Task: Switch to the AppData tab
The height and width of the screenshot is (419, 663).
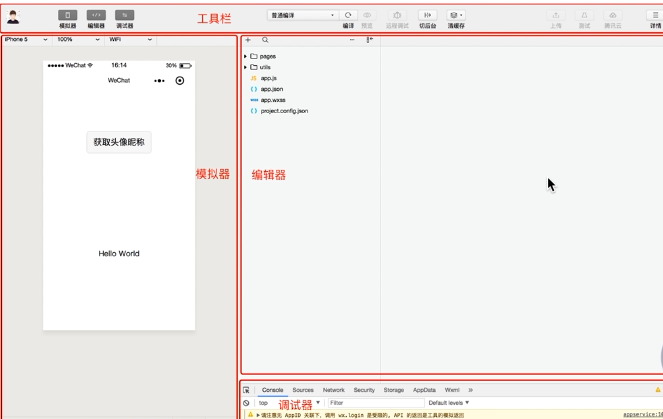Action: 424,390
